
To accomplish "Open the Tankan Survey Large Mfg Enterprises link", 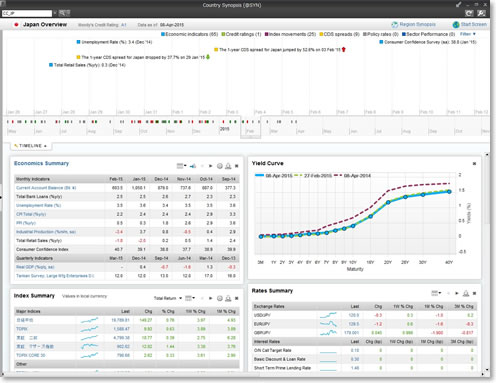I will 55,276.
